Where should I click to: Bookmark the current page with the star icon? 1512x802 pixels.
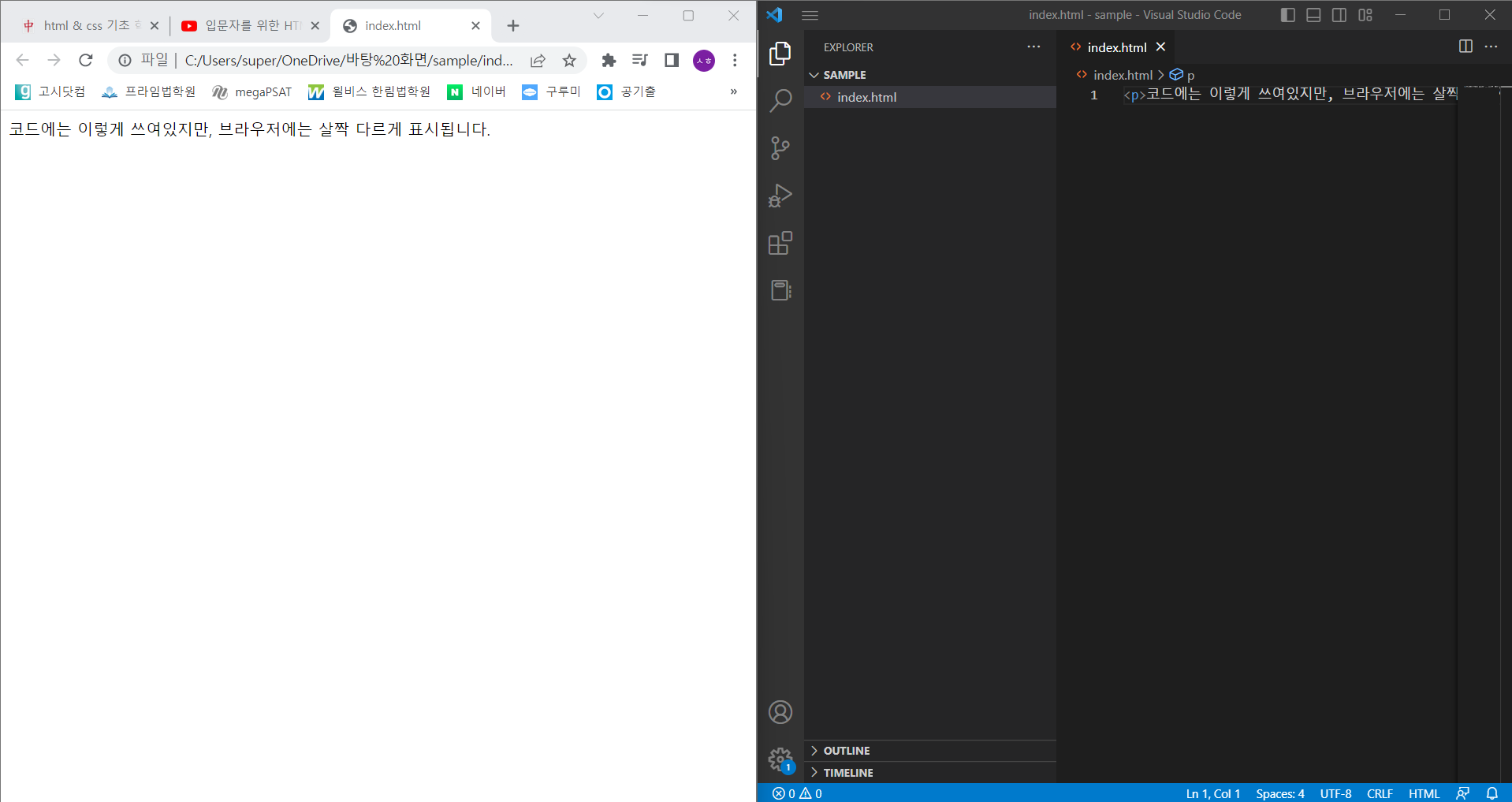pos(569,60)
